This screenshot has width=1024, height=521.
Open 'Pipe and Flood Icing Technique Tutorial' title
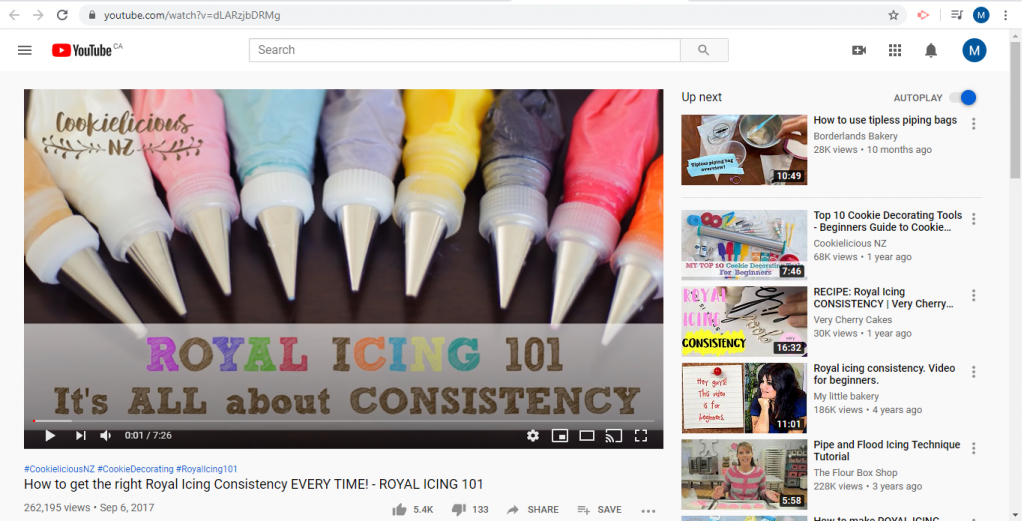887,450
